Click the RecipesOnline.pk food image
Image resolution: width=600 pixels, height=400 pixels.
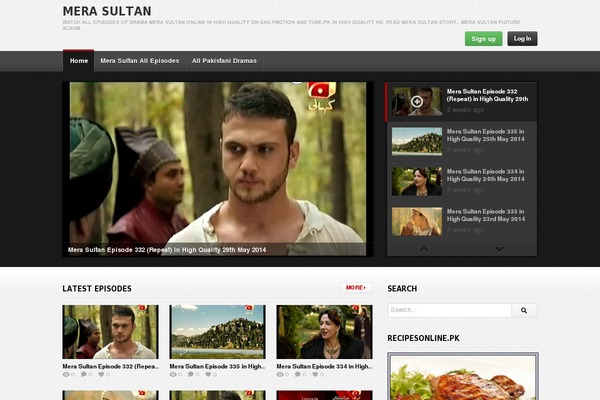[463, 377]
